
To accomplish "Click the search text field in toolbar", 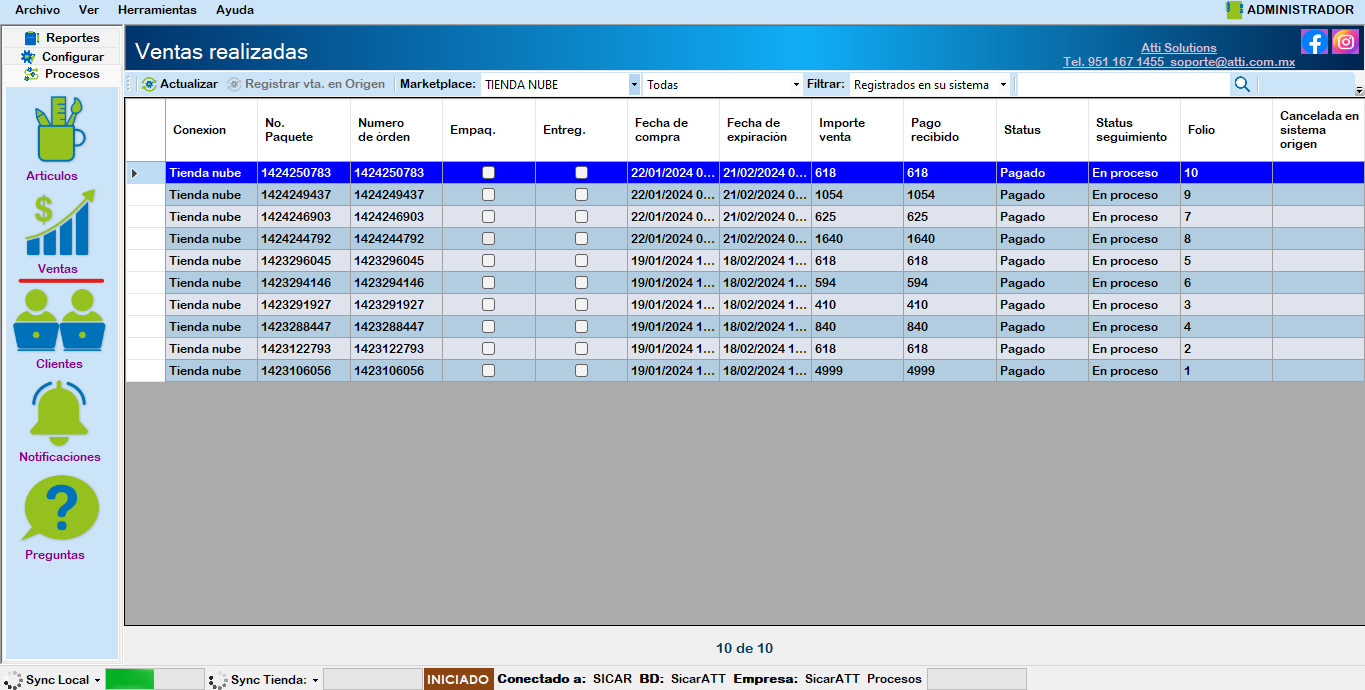I will 1120,85.
